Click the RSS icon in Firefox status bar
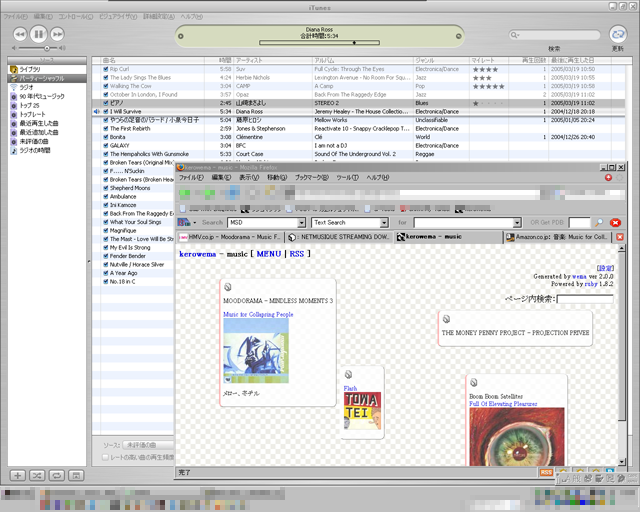640x512 pixels. pyautogui.click(x=546, y=472)
